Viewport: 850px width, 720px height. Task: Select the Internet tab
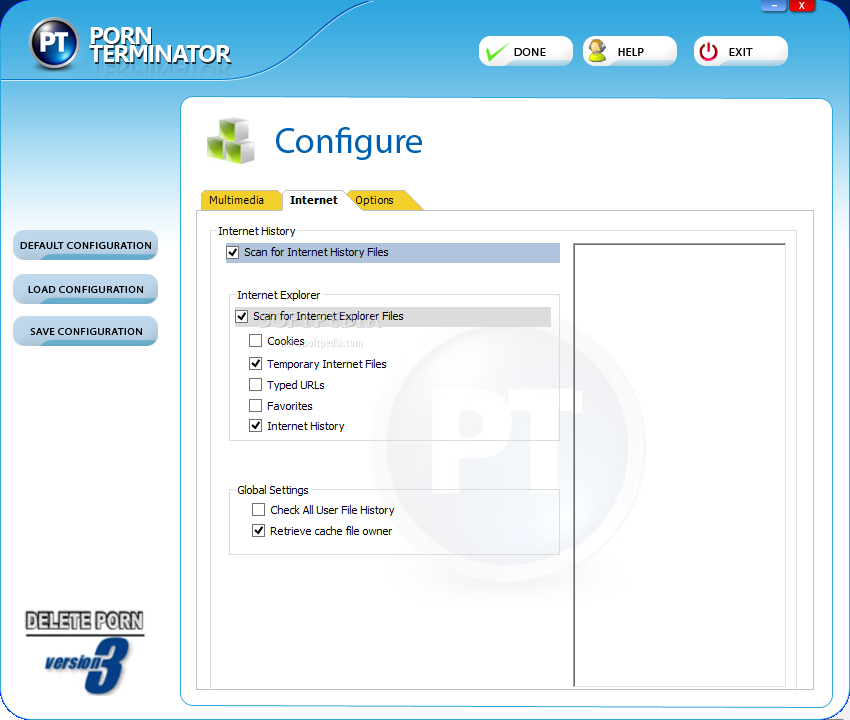point(314,200)
